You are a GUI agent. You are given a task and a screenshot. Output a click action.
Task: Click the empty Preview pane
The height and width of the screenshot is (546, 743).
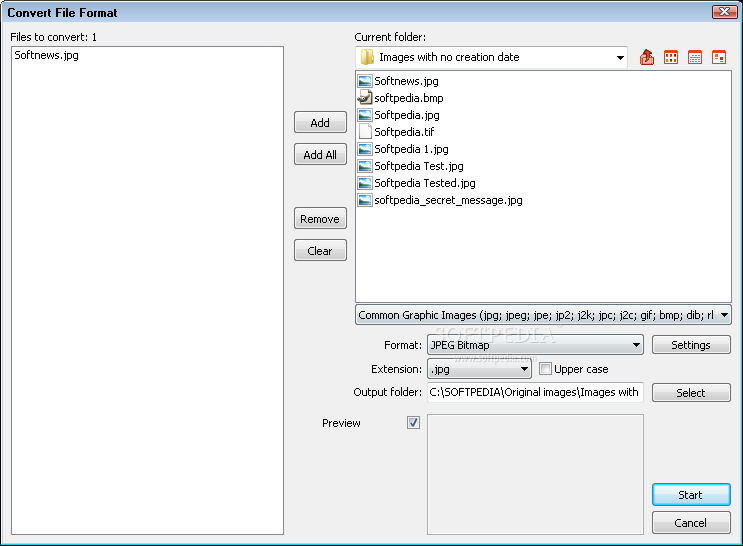pos(535,474)
